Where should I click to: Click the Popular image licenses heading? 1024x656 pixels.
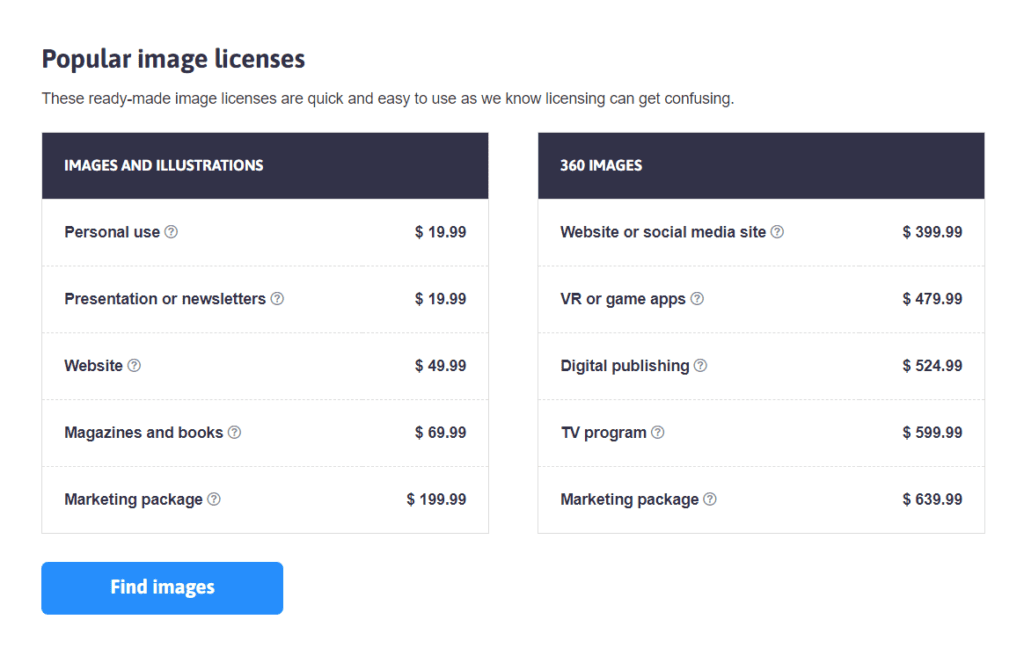(173, 59)
